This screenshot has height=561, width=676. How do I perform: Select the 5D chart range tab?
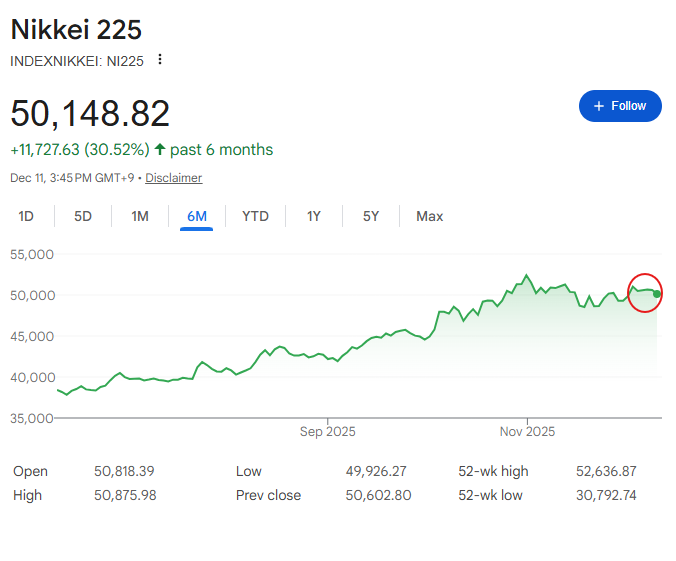[83, 216]
